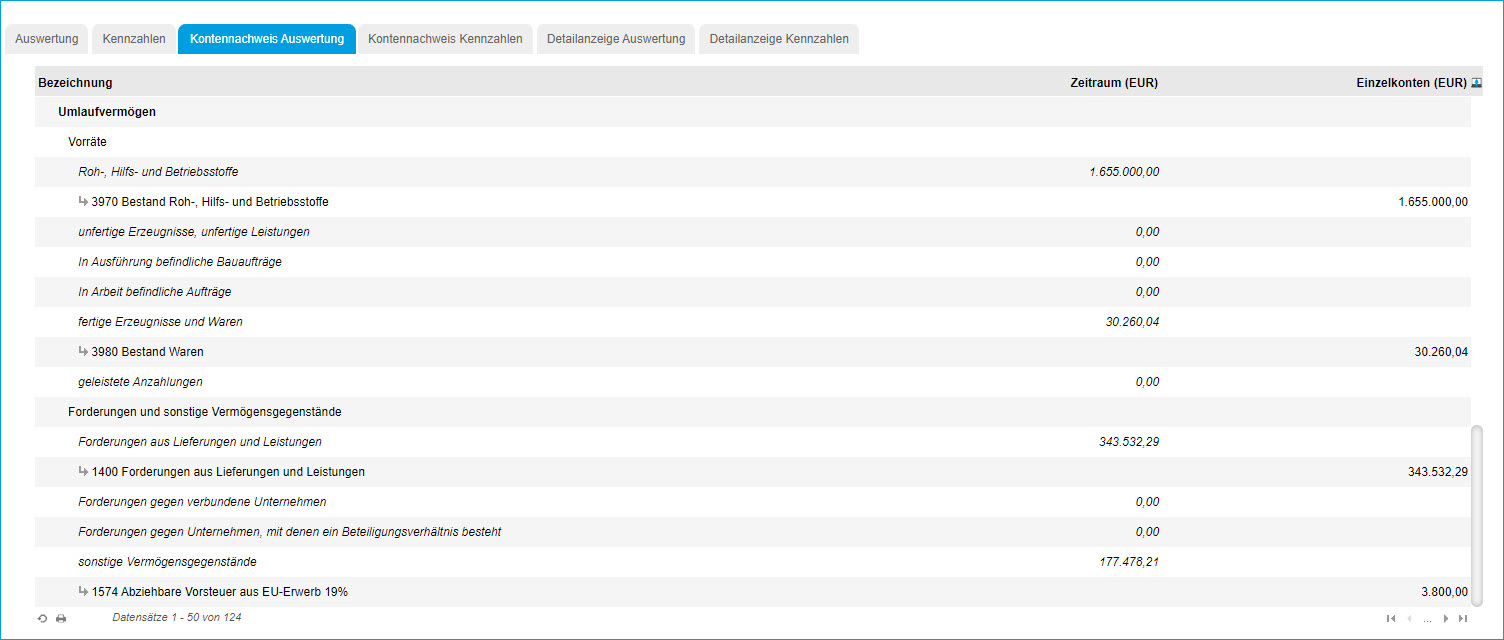Screen dimensions: 1504x640
Task: Click Einzelkonten value 3.800,00
Action: click(x=1445, y=592)
